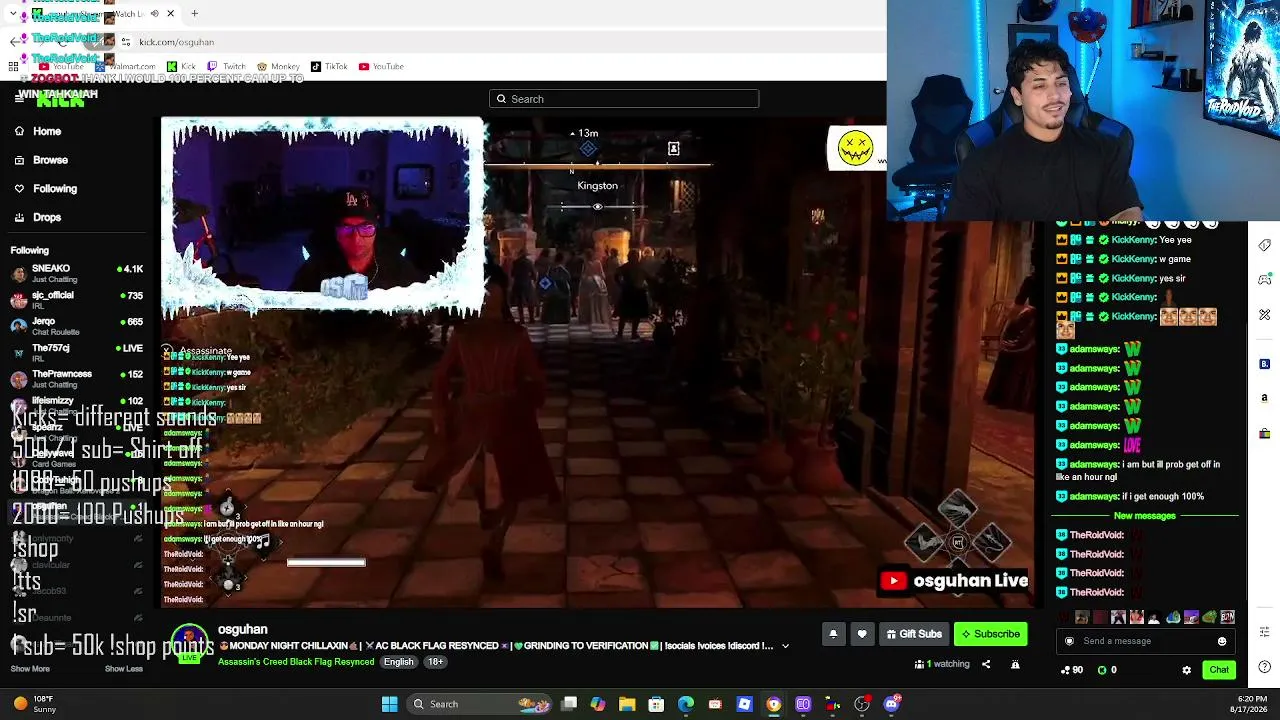Open the new tab plus button
Viewport: 1280px width, 720px height.
195,14
